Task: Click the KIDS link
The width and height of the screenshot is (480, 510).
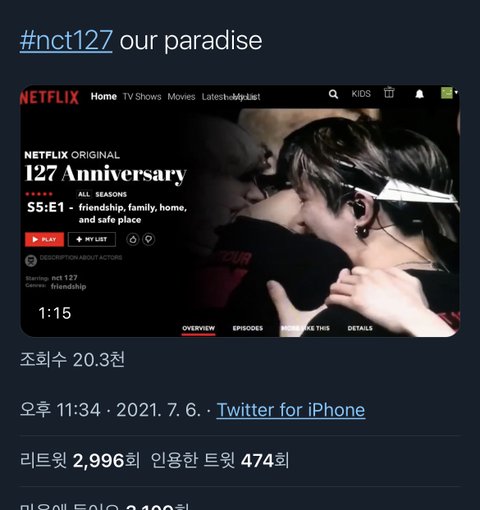Action: (x=361, y=94)
